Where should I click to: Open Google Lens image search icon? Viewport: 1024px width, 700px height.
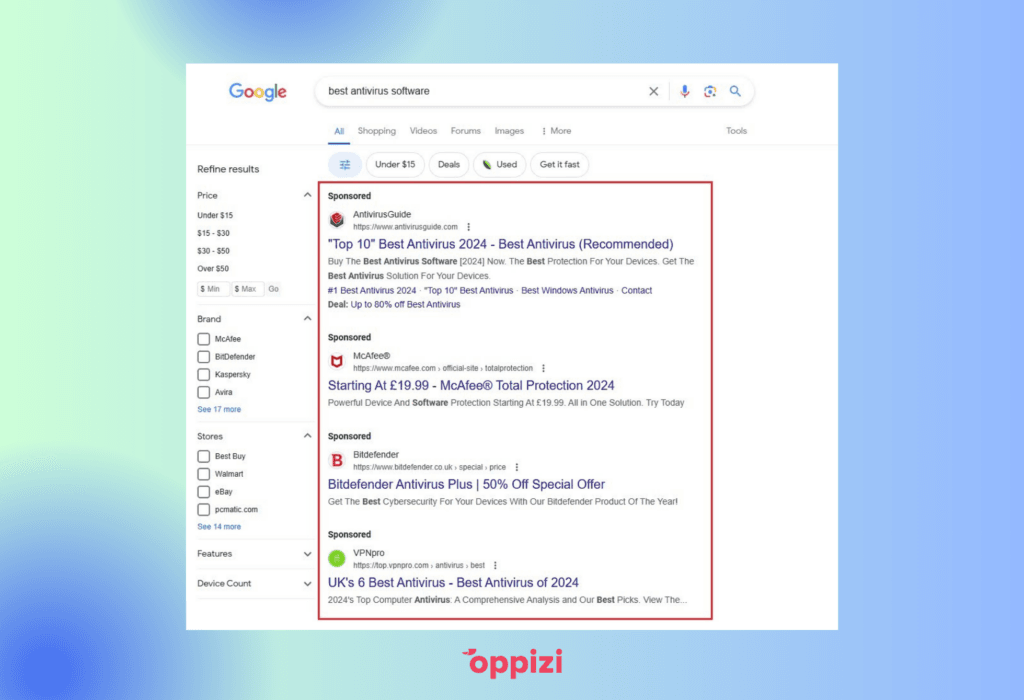pyautogui.click(x=710, y=91)
